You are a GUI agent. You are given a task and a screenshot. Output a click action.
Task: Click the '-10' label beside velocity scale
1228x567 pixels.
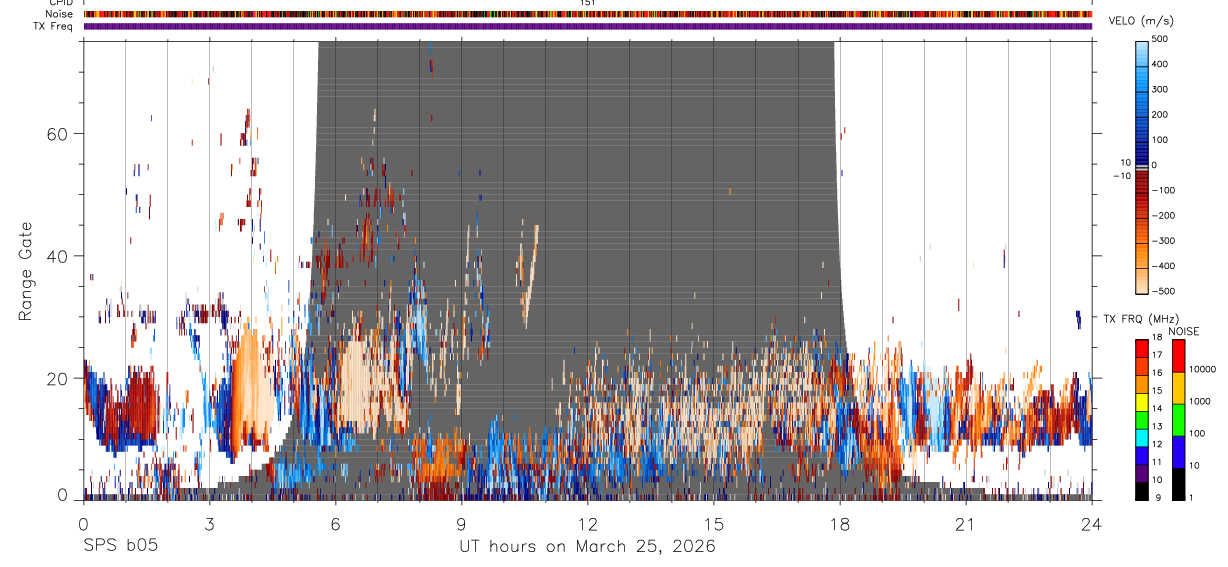coord(1122,176)
